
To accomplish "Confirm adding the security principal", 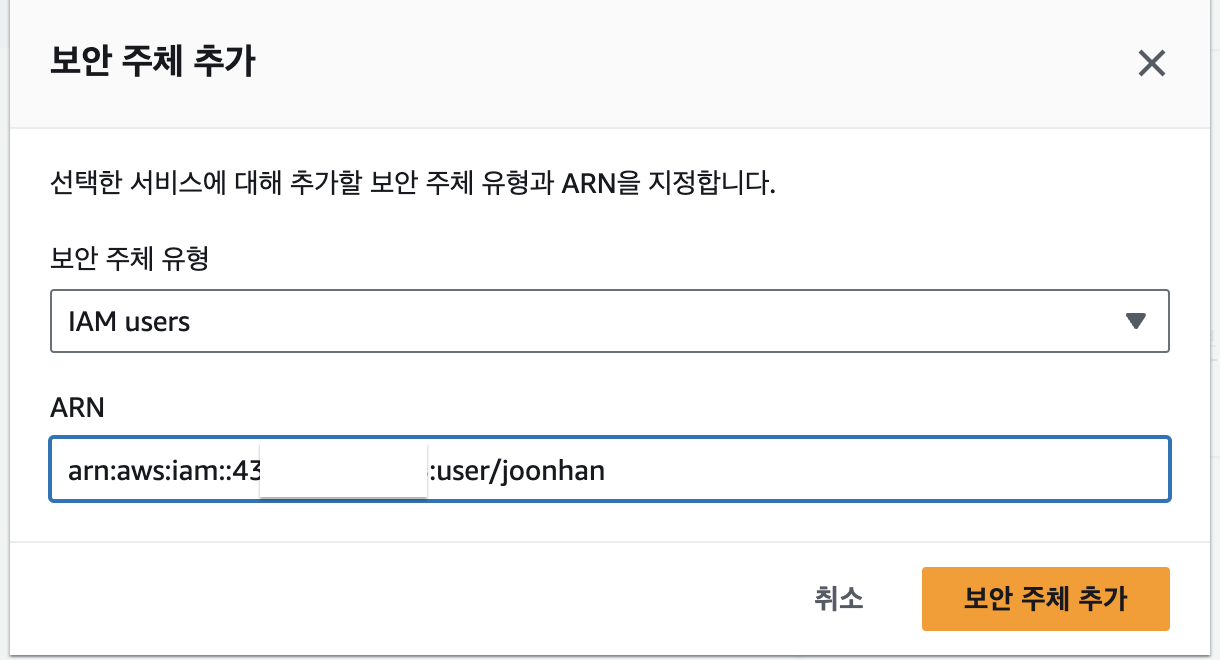I will pos(1045,599).
